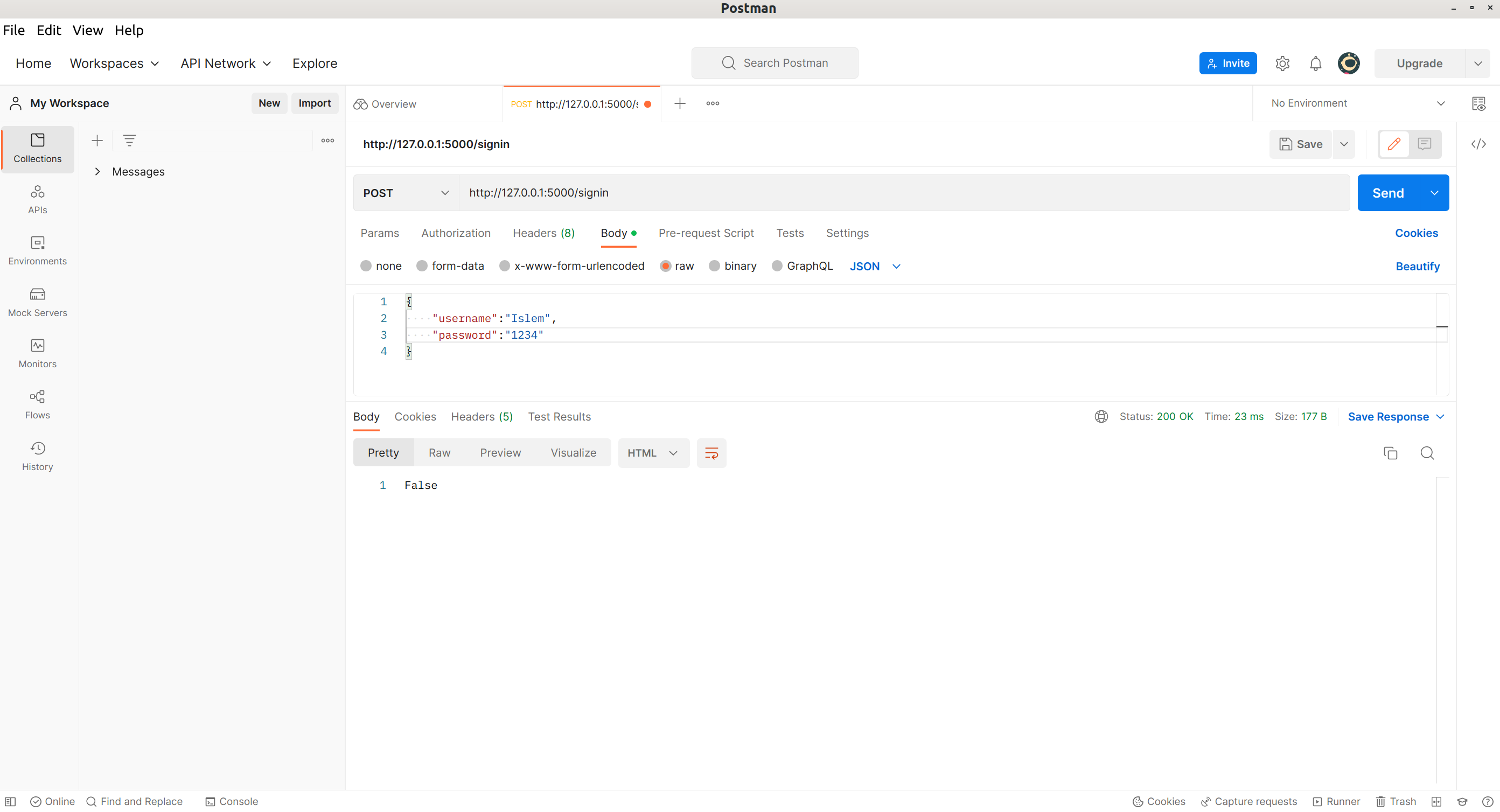Open the No Environment selector
The height and width of the screenshot is (812, 1500).
[1357, 103]
